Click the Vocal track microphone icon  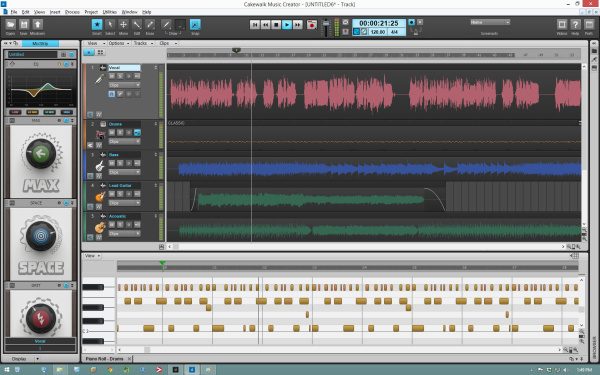tap(99, 79)
